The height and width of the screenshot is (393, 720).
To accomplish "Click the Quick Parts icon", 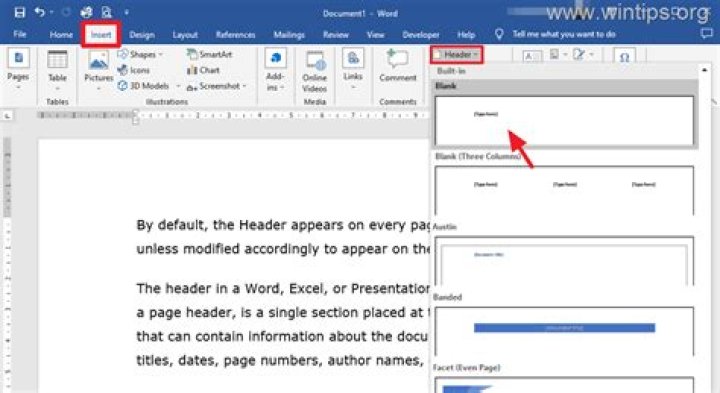I will [x=555, y=55].
